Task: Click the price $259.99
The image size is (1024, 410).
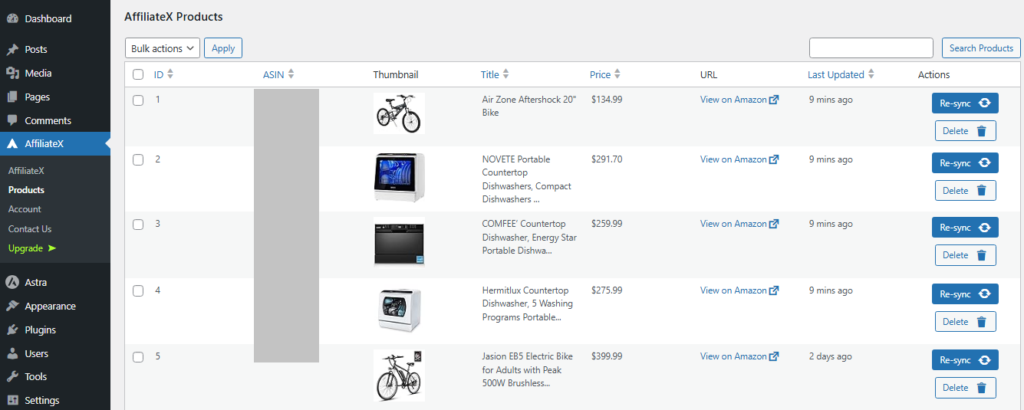Action: click(607, 224)
